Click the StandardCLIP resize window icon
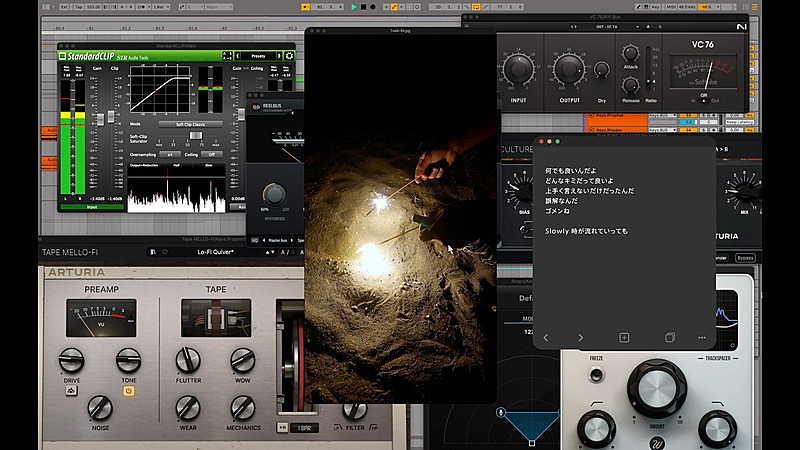This screenshot has width=800, height=450. pos(227,56)
